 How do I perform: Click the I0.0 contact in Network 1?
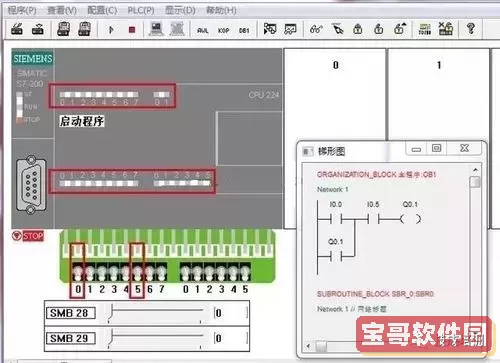point(336,219)
